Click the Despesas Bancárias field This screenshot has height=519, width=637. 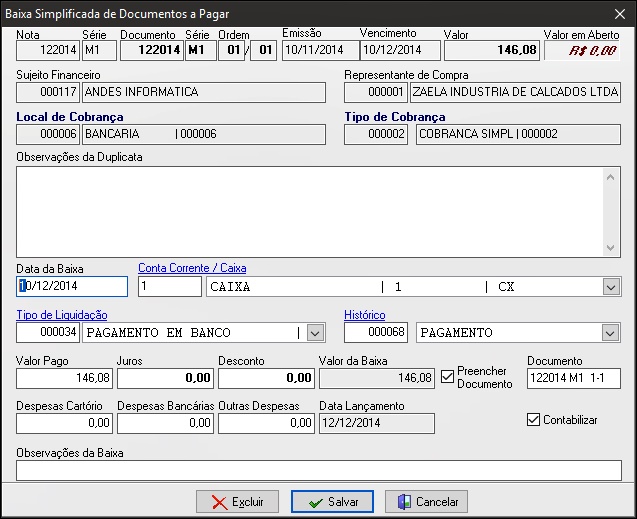click(165, 424)
